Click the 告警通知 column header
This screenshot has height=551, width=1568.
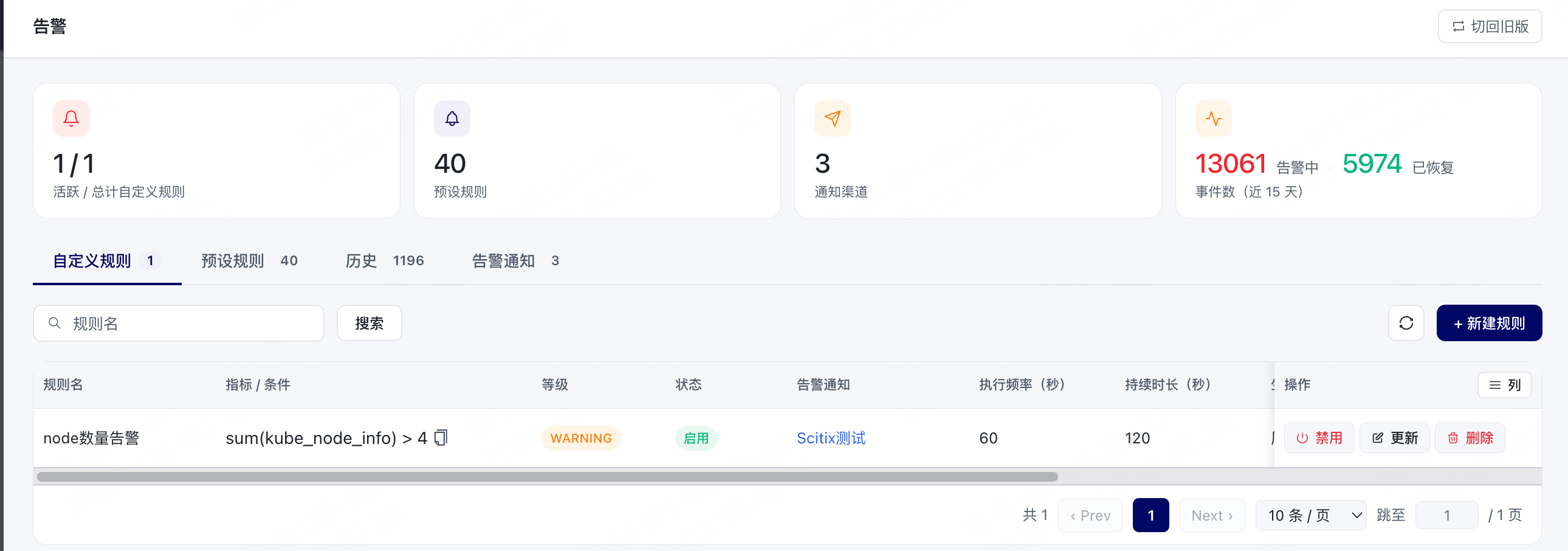pos(823,385)
